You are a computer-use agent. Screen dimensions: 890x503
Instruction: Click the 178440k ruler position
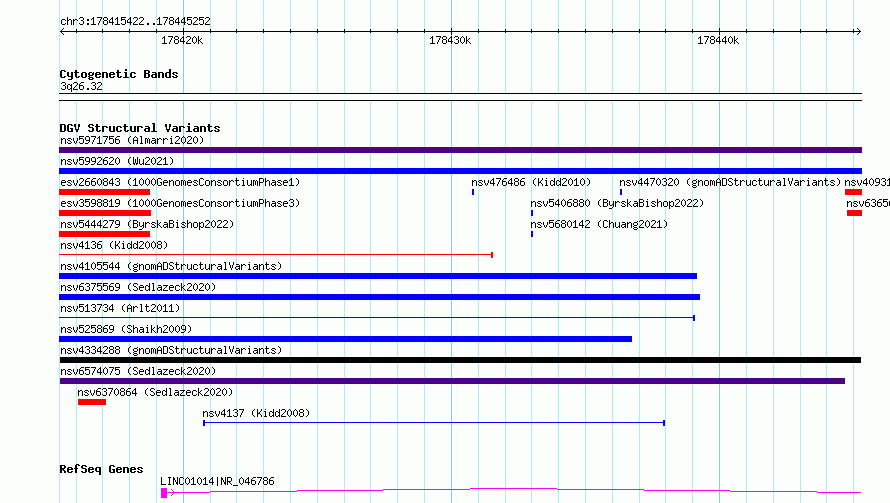(717, 40)
